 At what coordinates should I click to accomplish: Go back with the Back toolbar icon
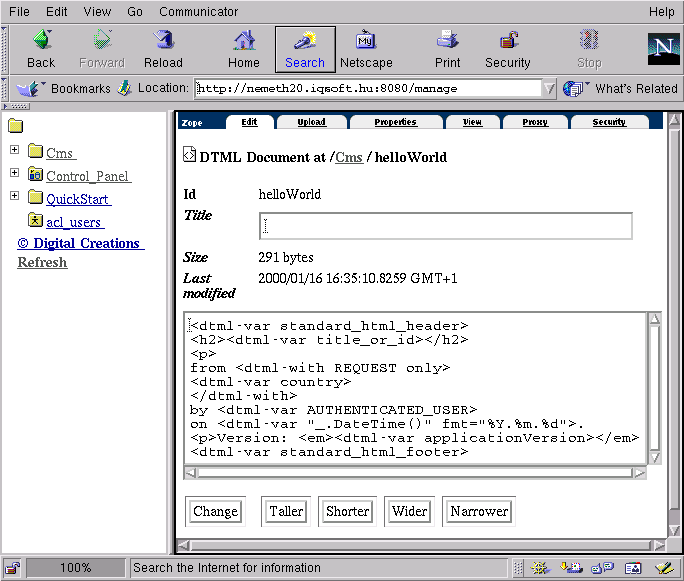coord(42,40)
